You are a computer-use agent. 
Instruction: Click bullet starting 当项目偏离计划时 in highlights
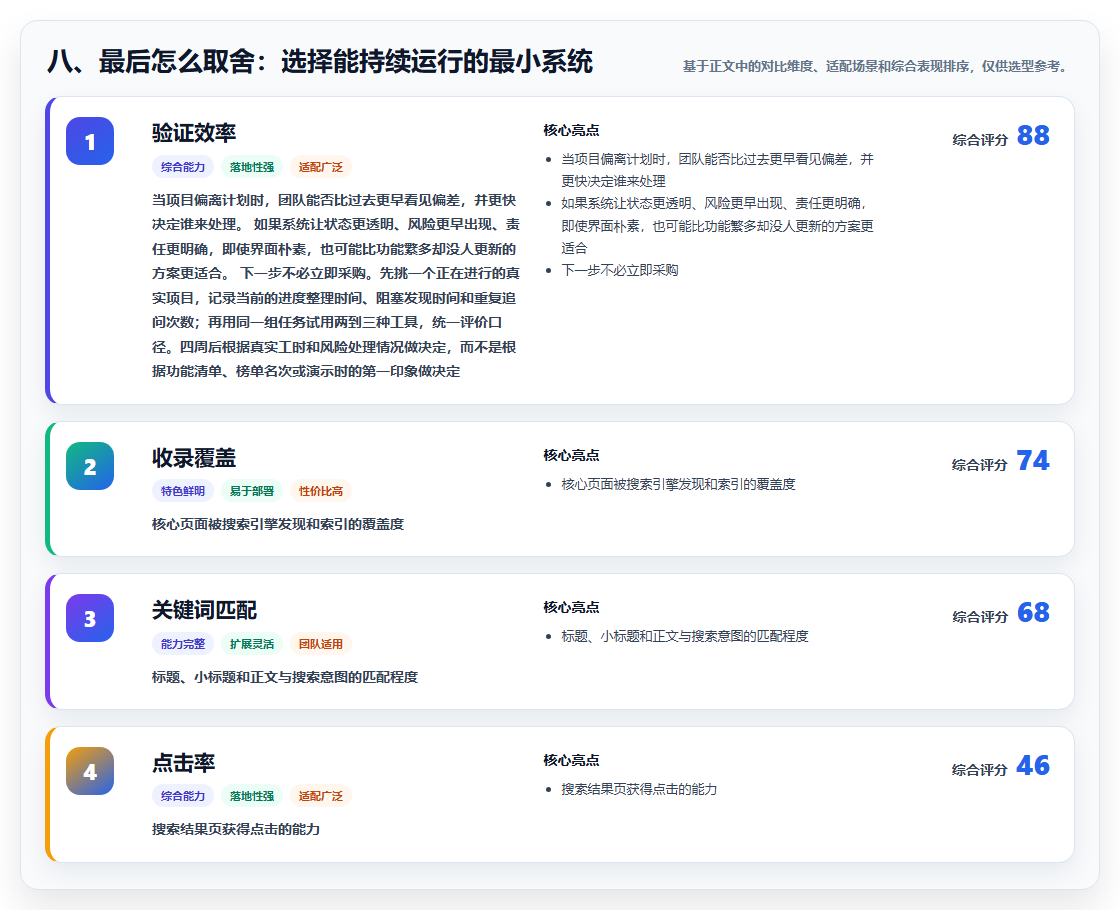(x=717, y=170)
